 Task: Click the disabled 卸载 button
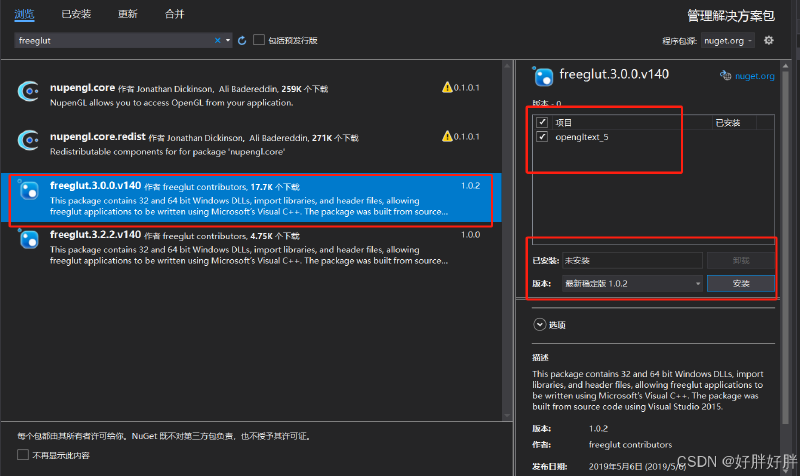coord(741,260)
